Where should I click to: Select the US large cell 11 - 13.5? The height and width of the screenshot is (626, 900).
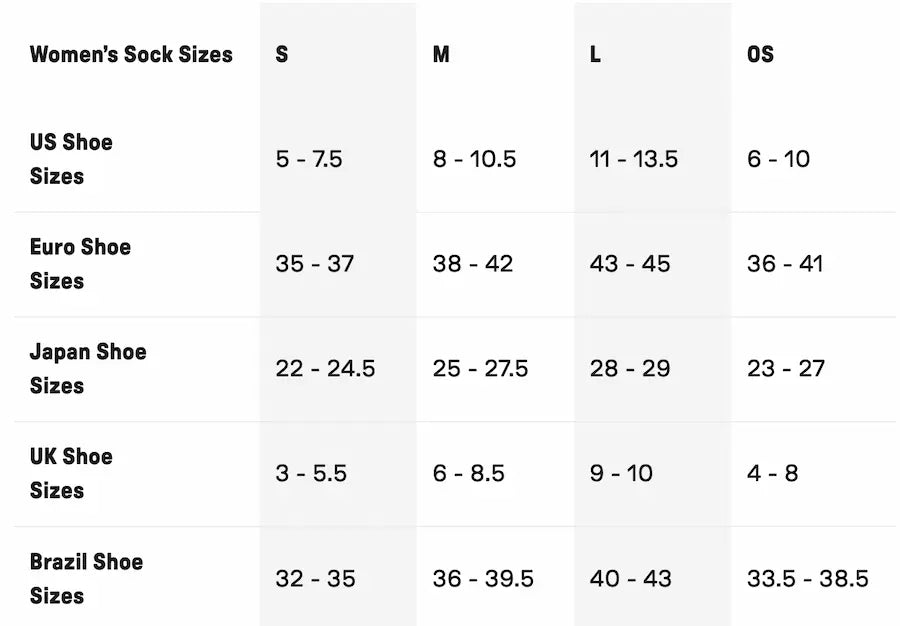(634, 159)
